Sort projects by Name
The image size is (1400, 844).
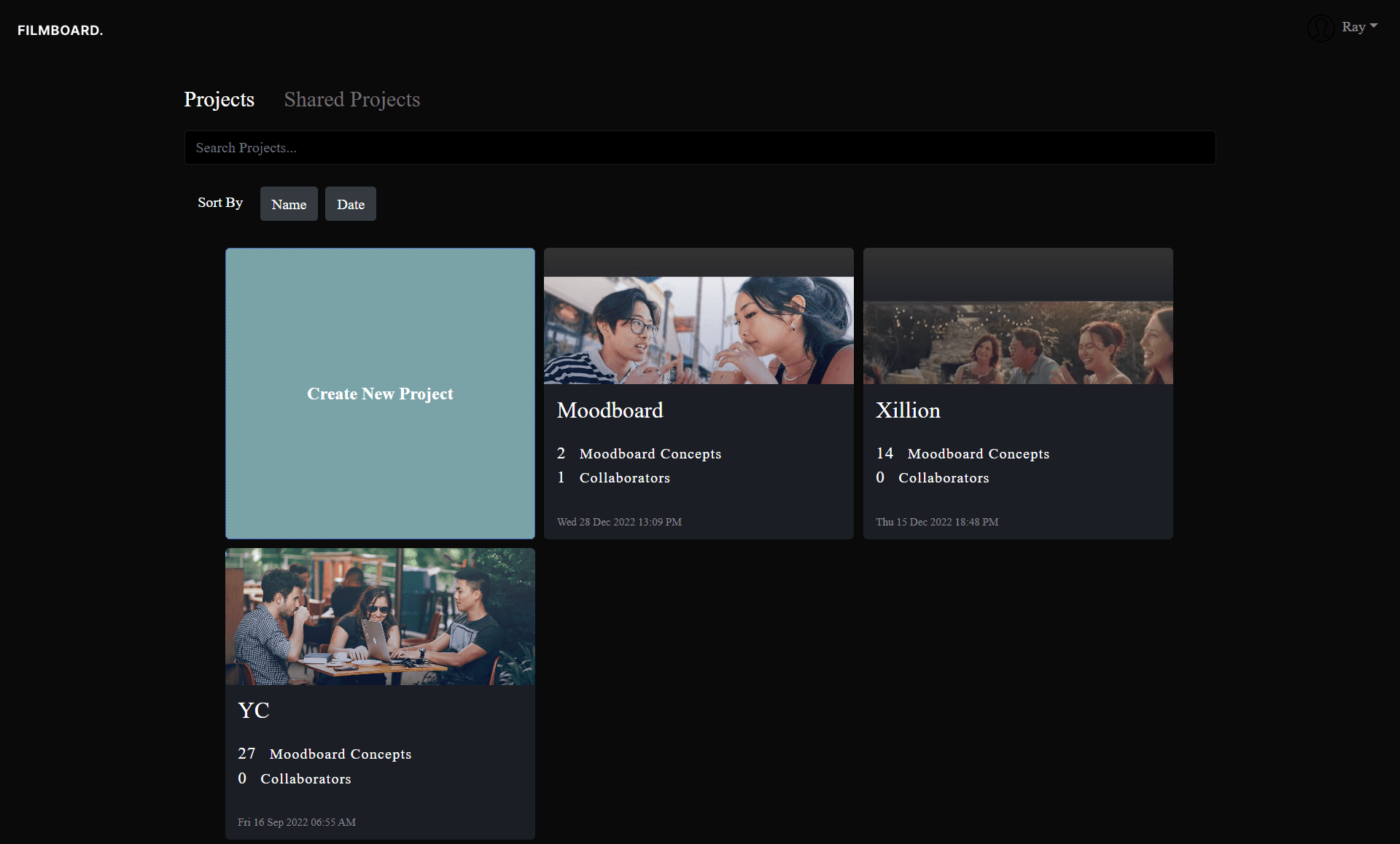click(289, 204)
